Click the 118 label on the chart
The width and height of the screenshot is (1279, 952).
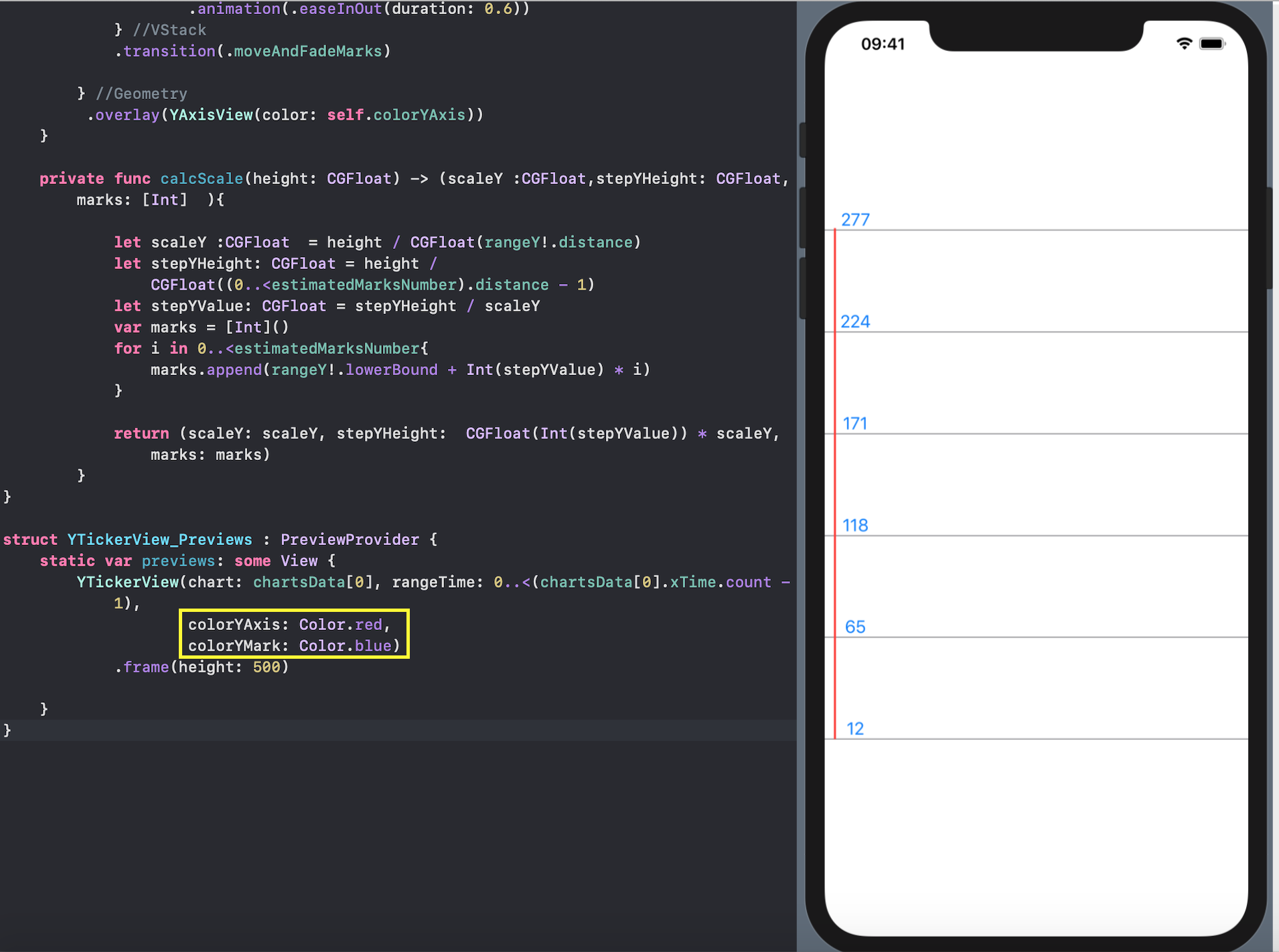point(856,525)
